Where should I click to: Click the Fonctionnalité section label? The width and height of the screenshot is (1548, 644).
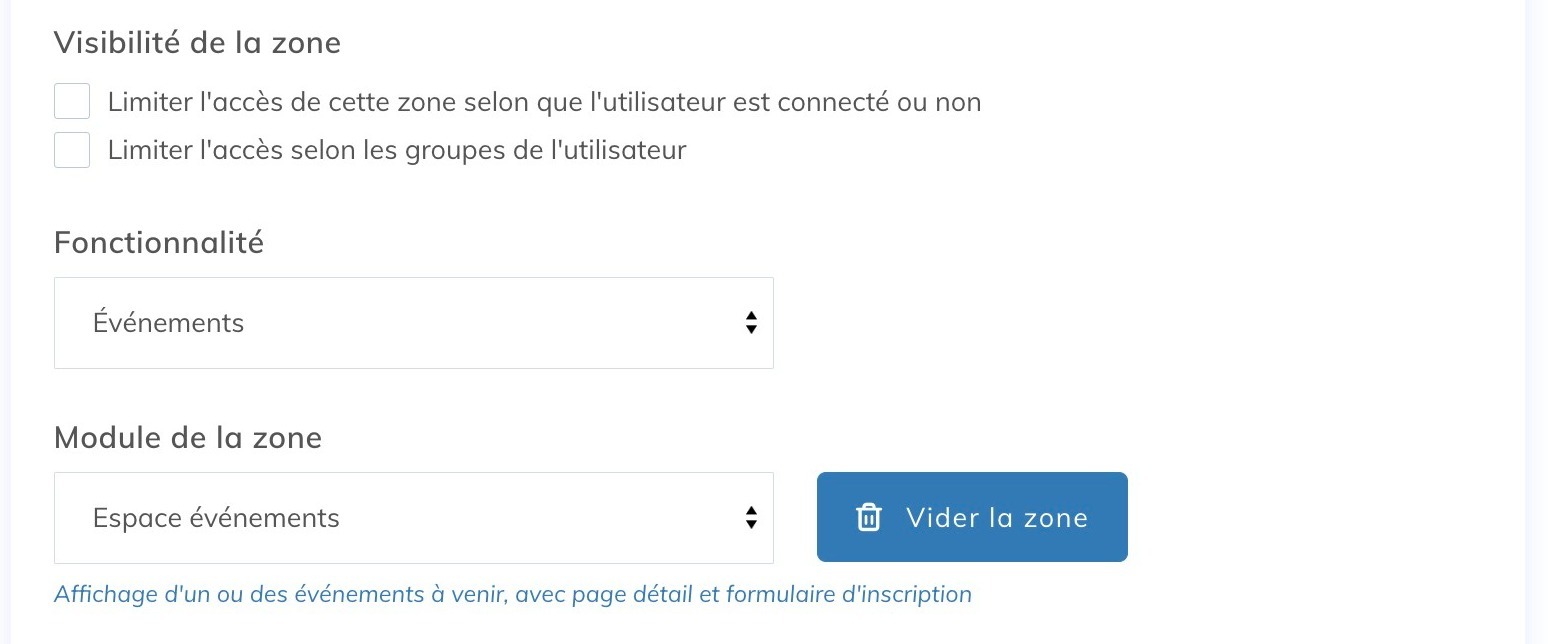point(158,242)
